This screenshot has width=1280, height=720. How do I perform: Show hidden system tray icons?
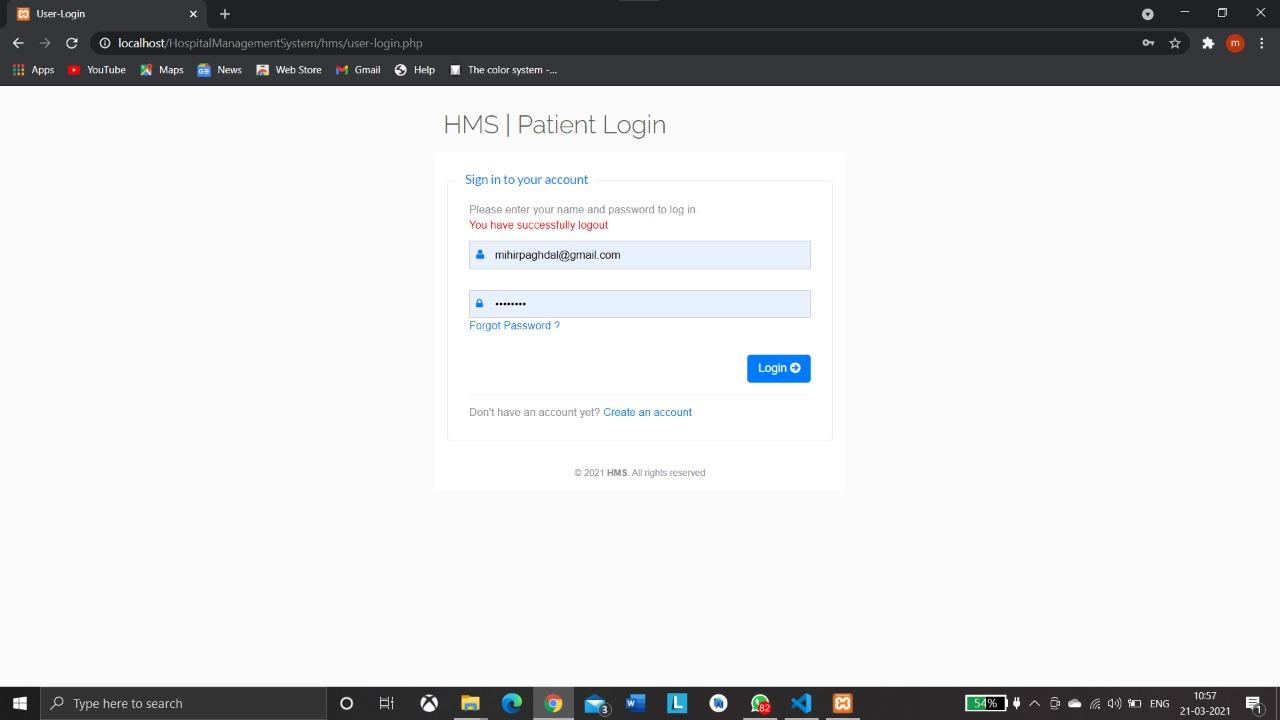click(x=1034, y=703)
